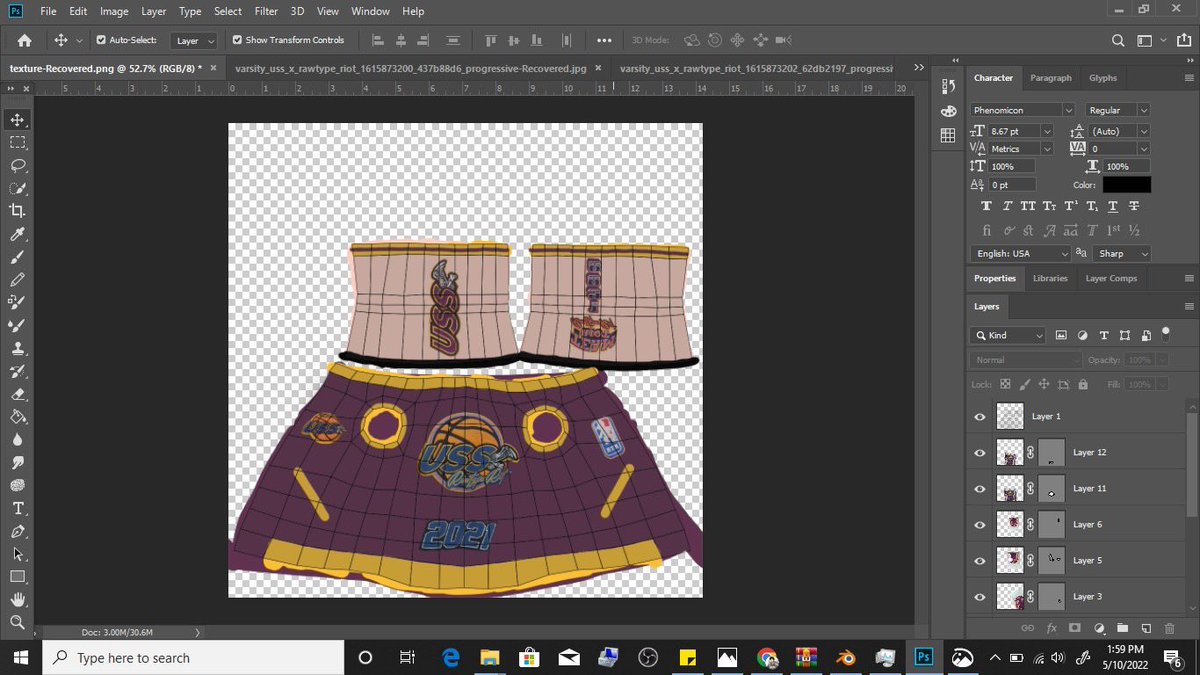The width and height of the screenshot is (1200, 675).
Task: Select the Pen tool
Action: [17, 531]
